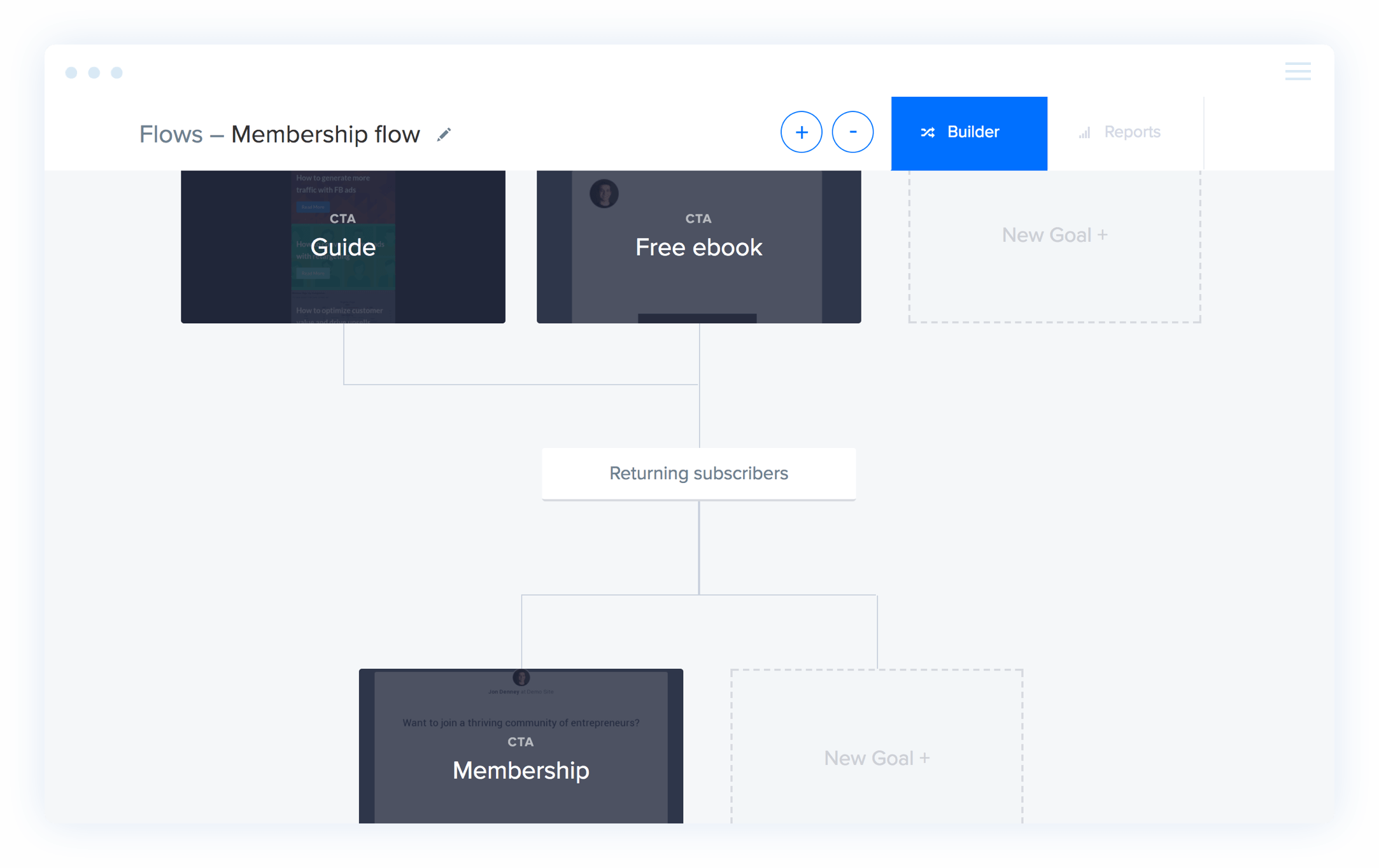Open the hamburger menu in the top right

pyautogui.click(x=1298, y=72)
